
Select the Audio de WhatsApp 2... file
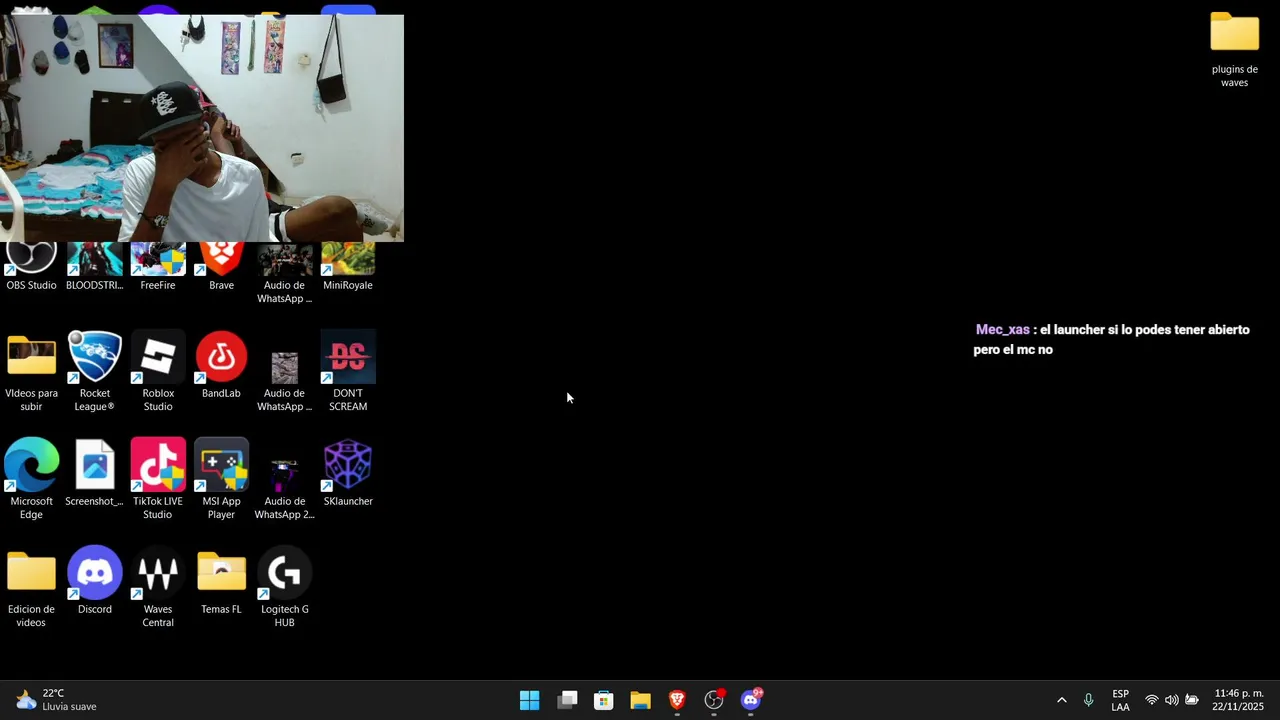pos(284,488)
